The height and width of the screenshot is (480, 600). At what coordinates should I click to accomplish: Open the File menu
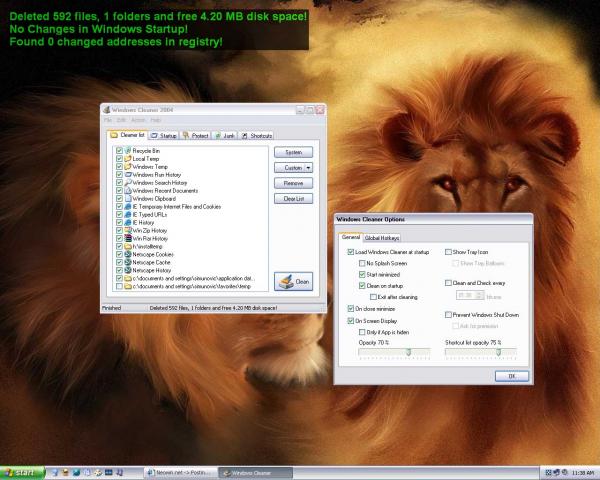point(108,120)
